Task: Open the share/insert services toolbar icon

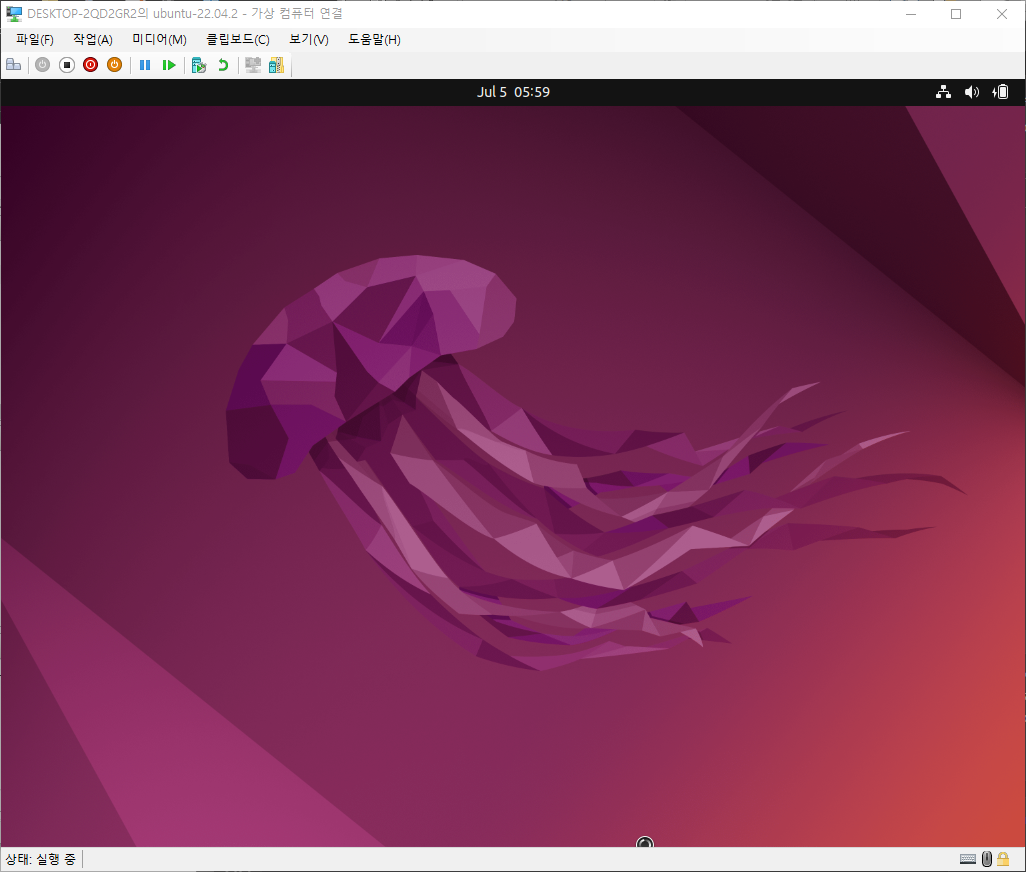Action: pyautogui.click(x=277, y=65)
